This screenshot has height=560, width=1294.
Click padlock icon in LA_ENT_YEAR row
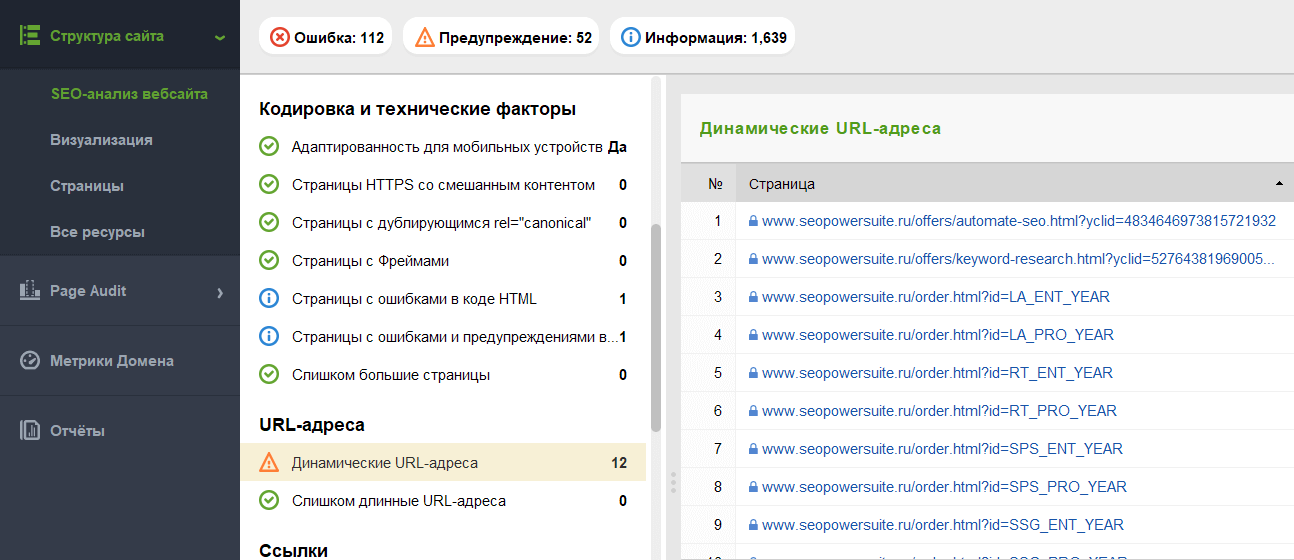pos(753,297)
